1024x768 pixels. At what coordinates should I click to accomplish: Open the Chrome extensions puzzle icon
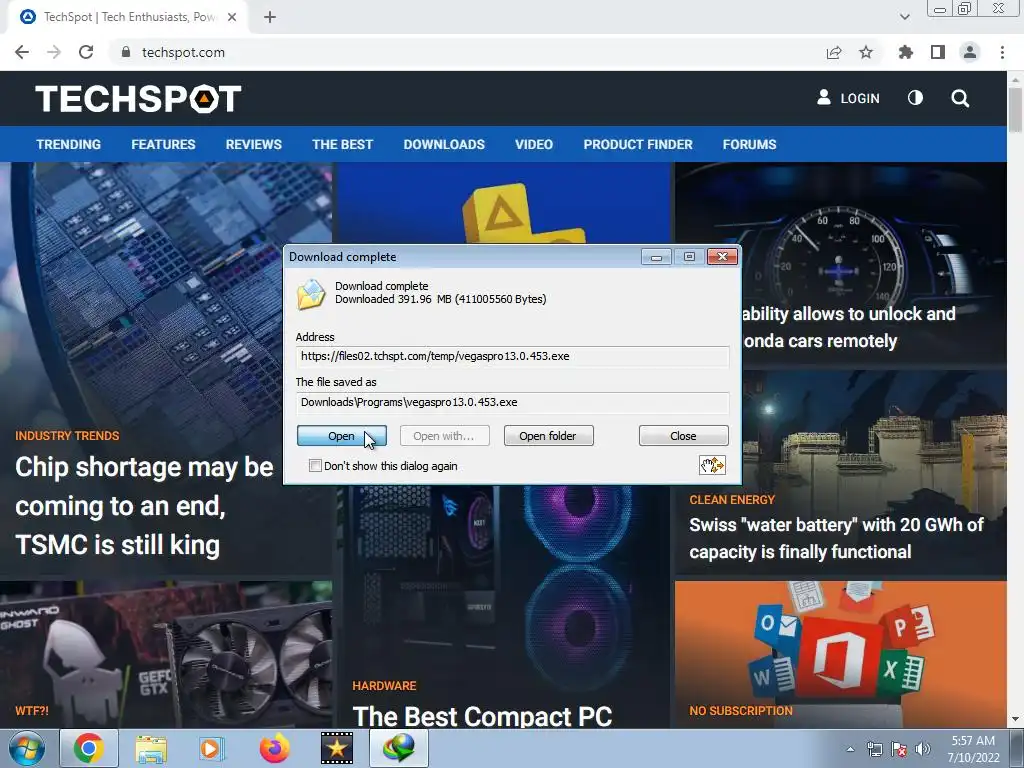point(905,52)
